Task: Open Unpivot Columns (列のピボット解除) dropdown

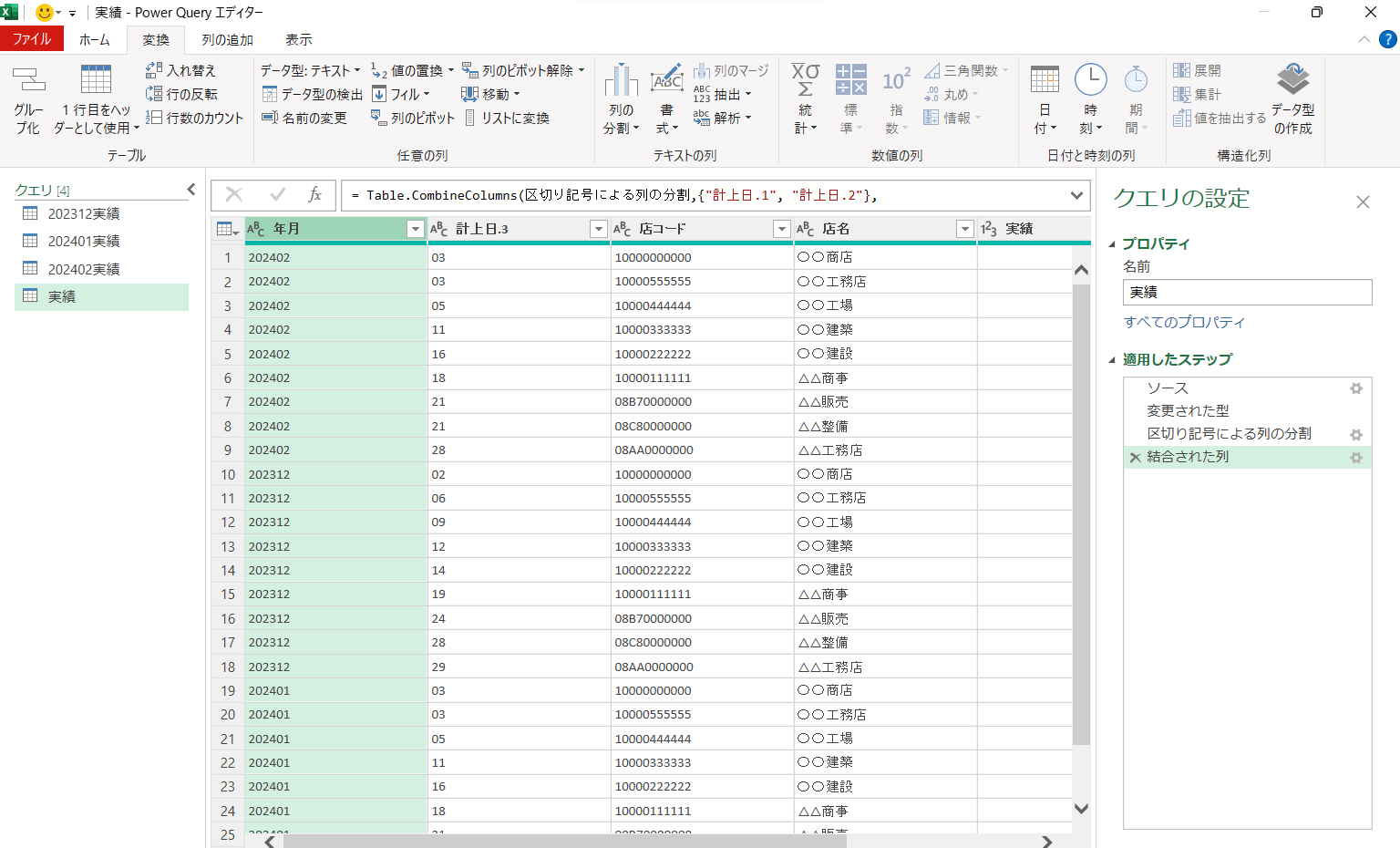Action: [x=523, y=70]
